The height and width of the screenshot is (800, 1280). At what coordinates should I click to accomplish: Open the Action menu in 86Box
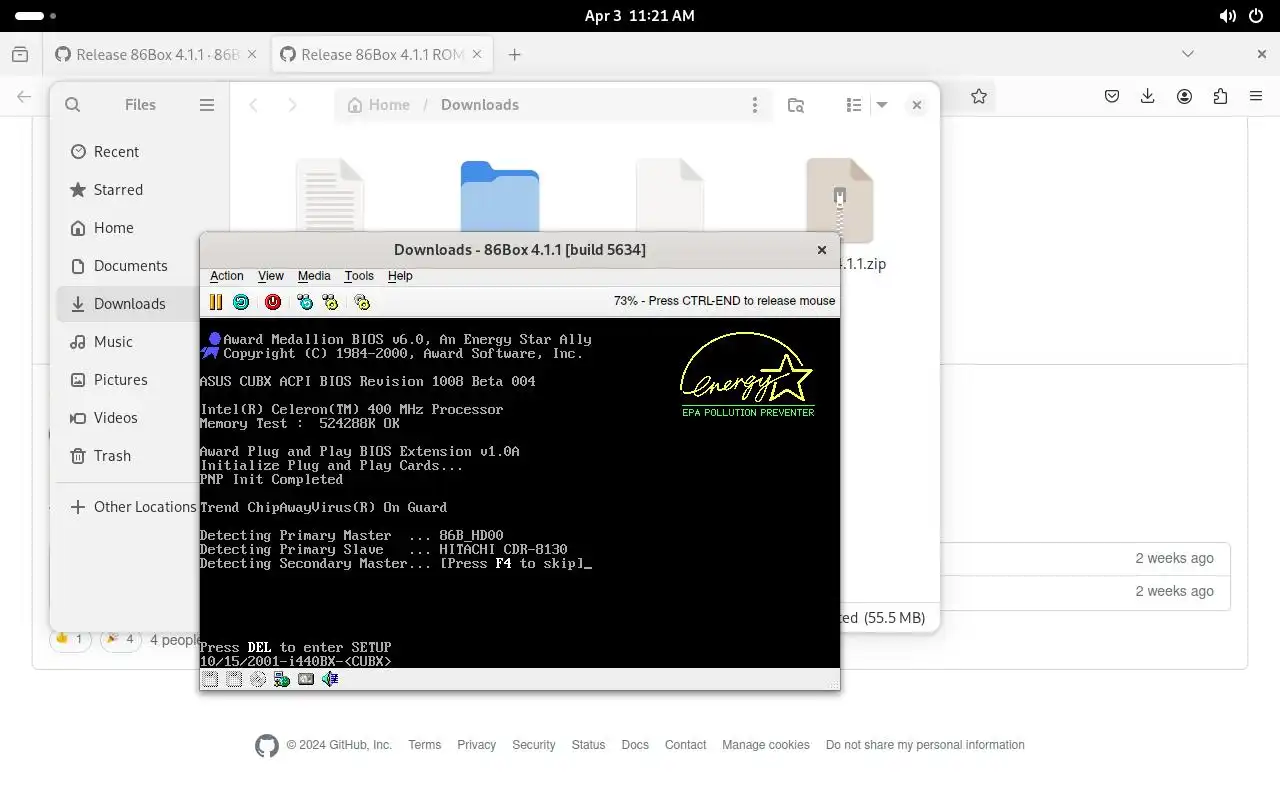tap(227, 276)
